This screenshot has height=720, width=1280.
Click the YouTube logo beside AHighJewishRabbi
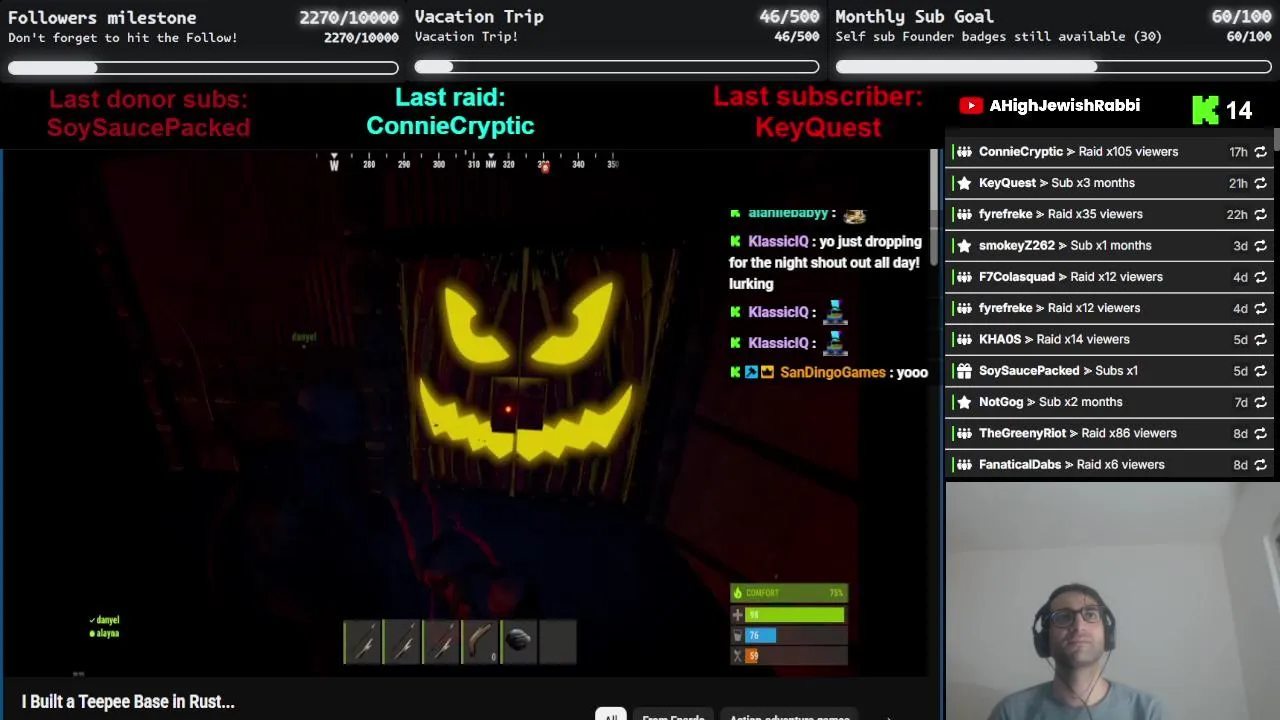point(970,106)
